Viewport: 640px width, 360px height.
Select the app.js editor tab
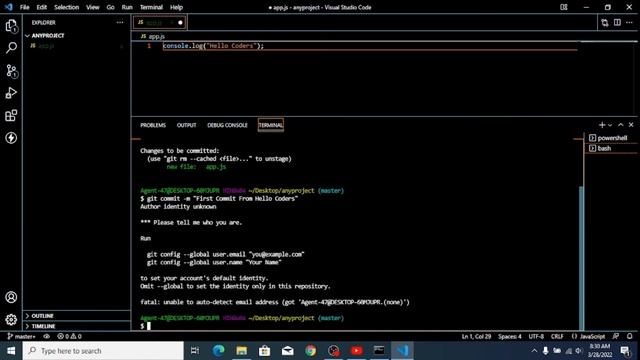pos(160,22)
